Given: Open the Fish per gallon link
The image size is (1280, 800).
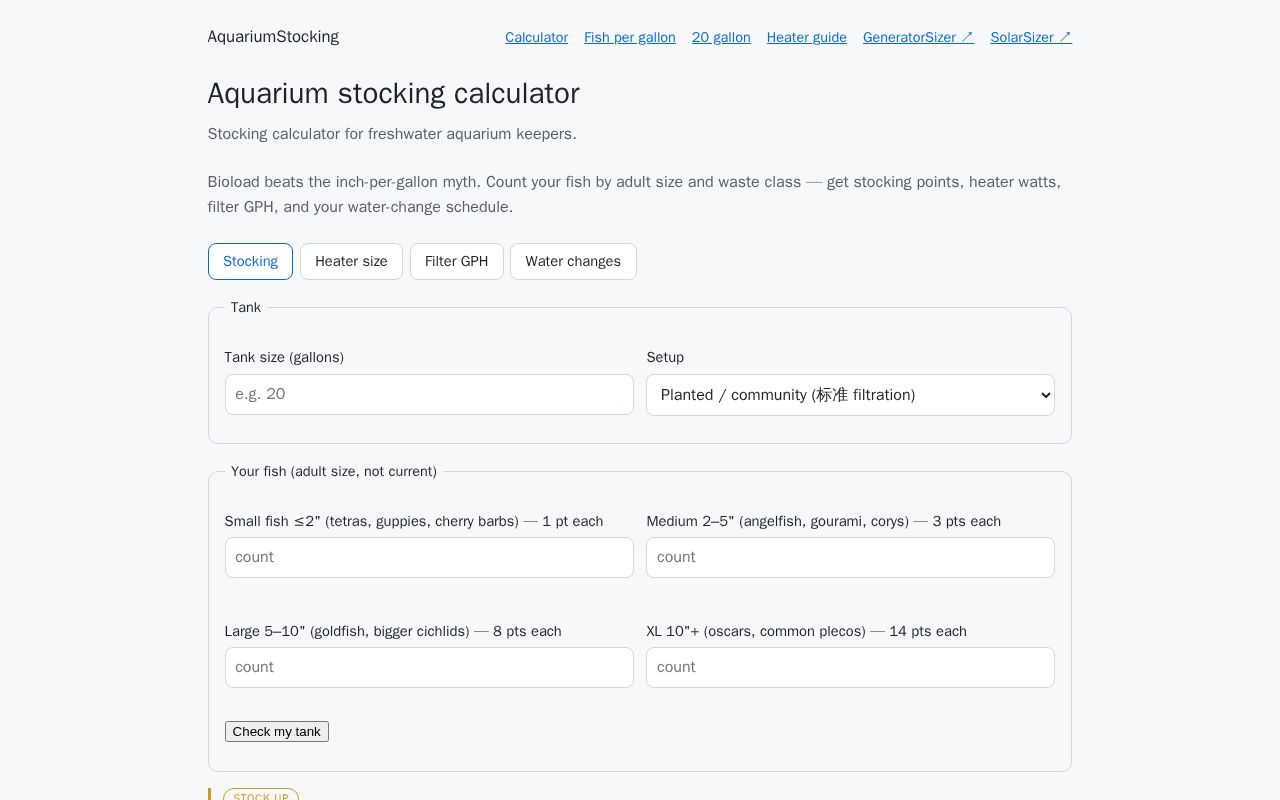Looking at the screenshot, I should (x=630, y=37).
